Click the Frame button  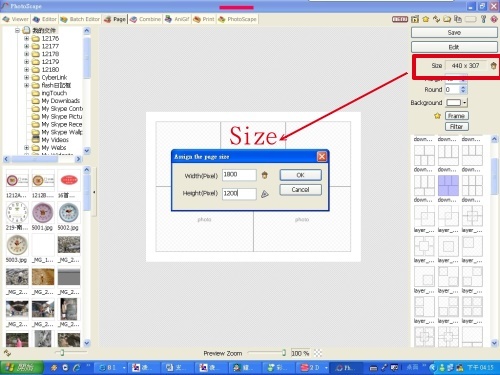(x=457, y=116)
